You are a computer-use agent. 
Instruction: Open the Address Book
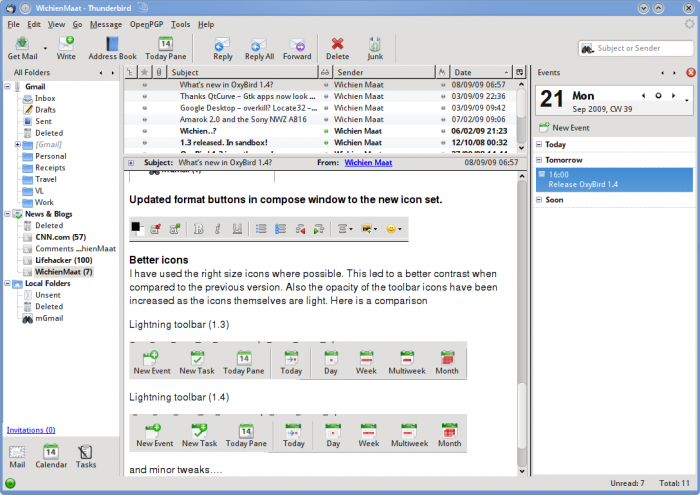pos(112,48)
